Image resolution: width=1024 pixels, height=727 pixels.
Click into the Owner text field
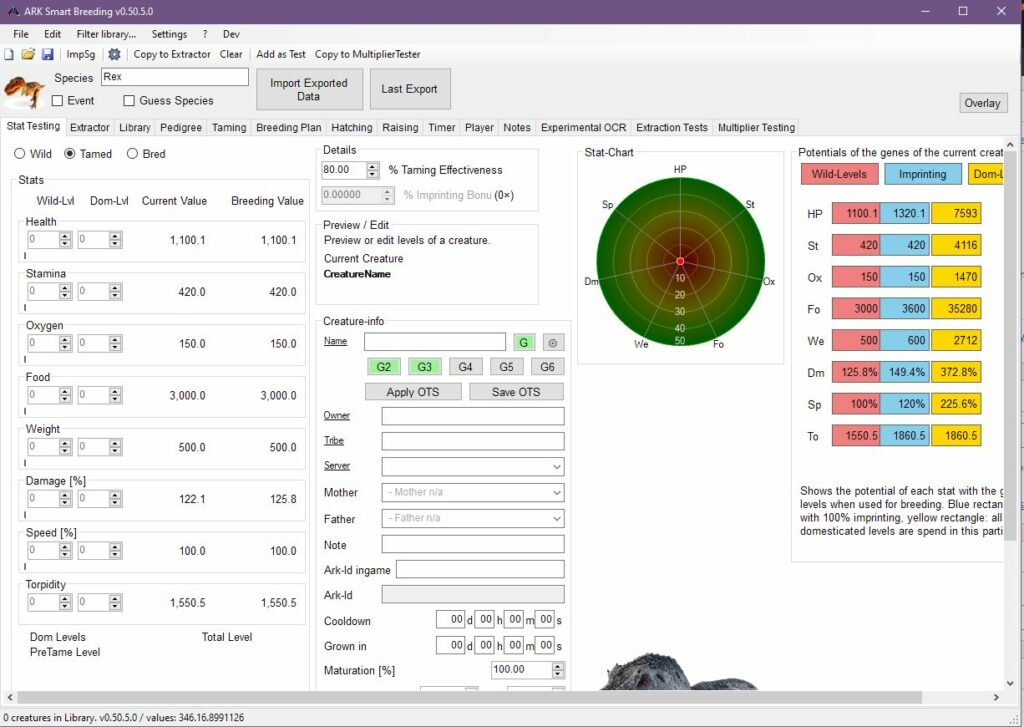[472, 416]
